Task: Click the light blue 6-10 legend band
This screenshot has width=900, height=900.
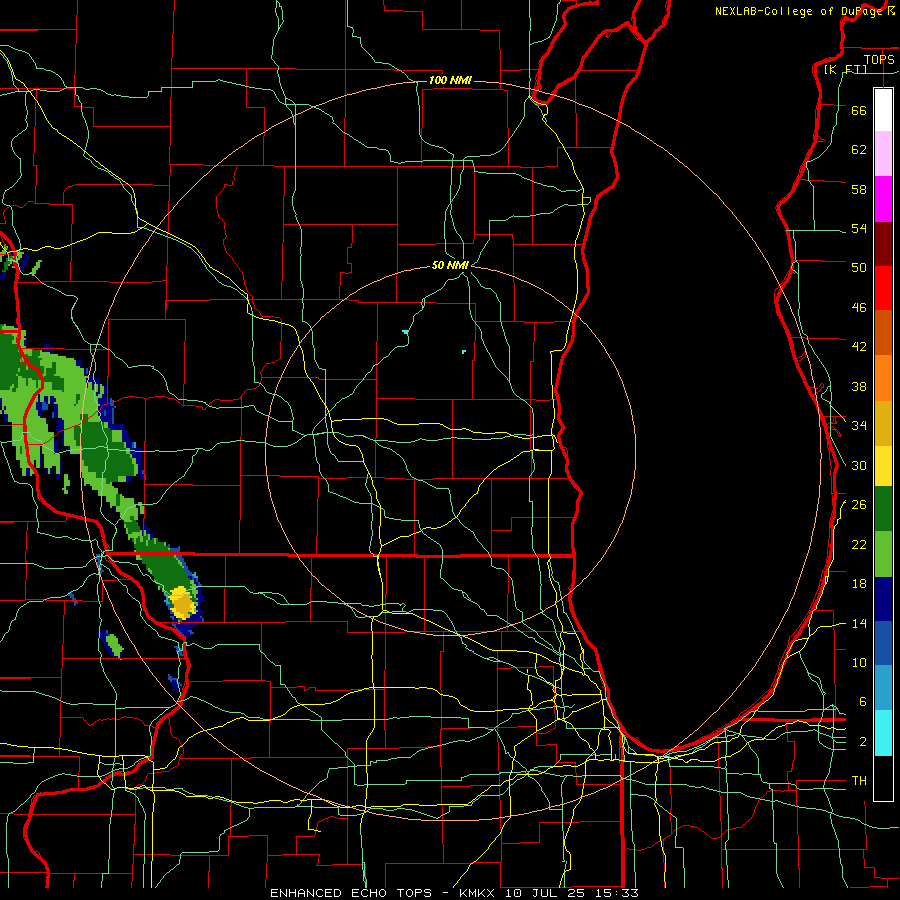Action: tap(883, 688)
